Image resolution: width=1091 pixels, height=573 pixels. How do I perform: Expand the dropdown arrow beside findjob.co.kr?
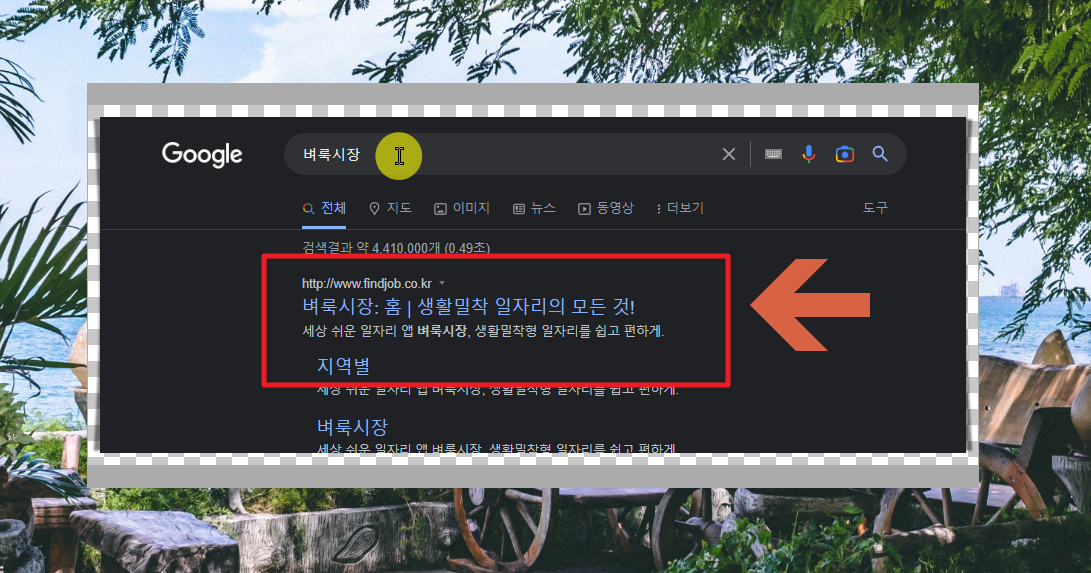(442, 283)
